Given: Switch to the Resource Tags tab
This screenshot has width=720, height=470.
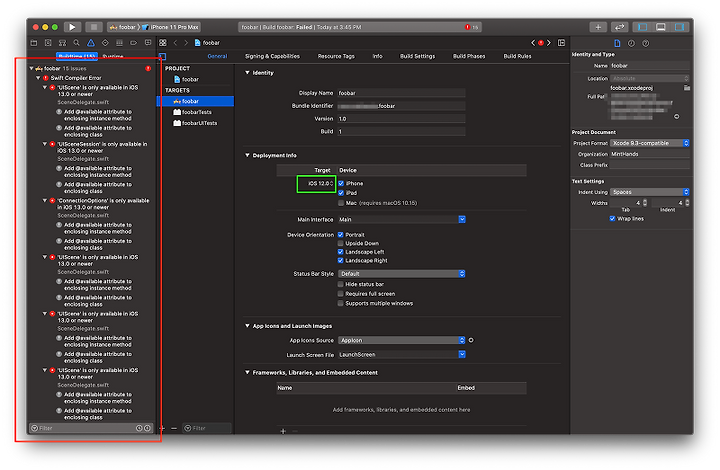Looking at the screenshot, I should pyautogui.click(x=336, y=56).
